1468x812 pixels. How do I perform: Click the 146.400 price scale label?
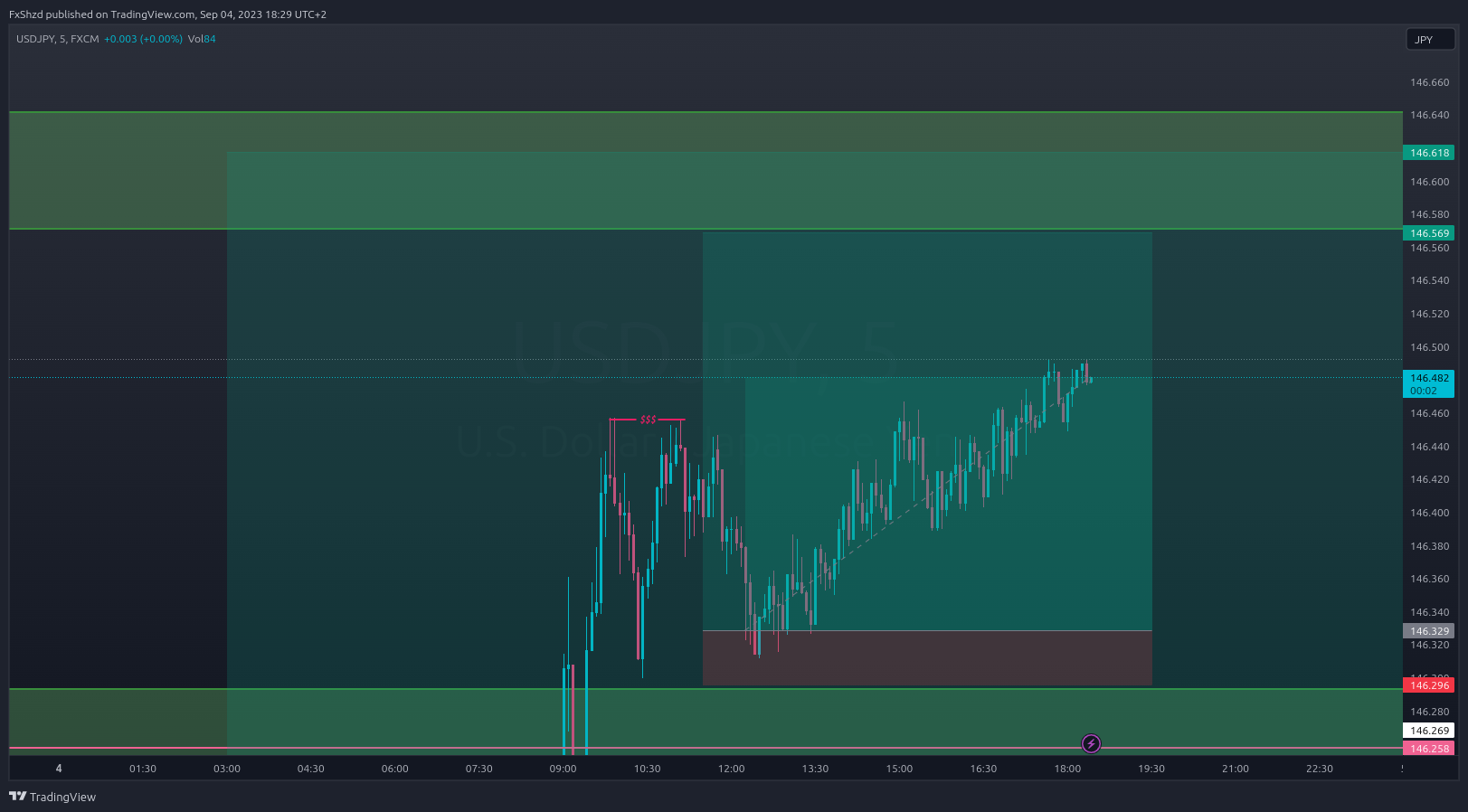(1429, 513)
